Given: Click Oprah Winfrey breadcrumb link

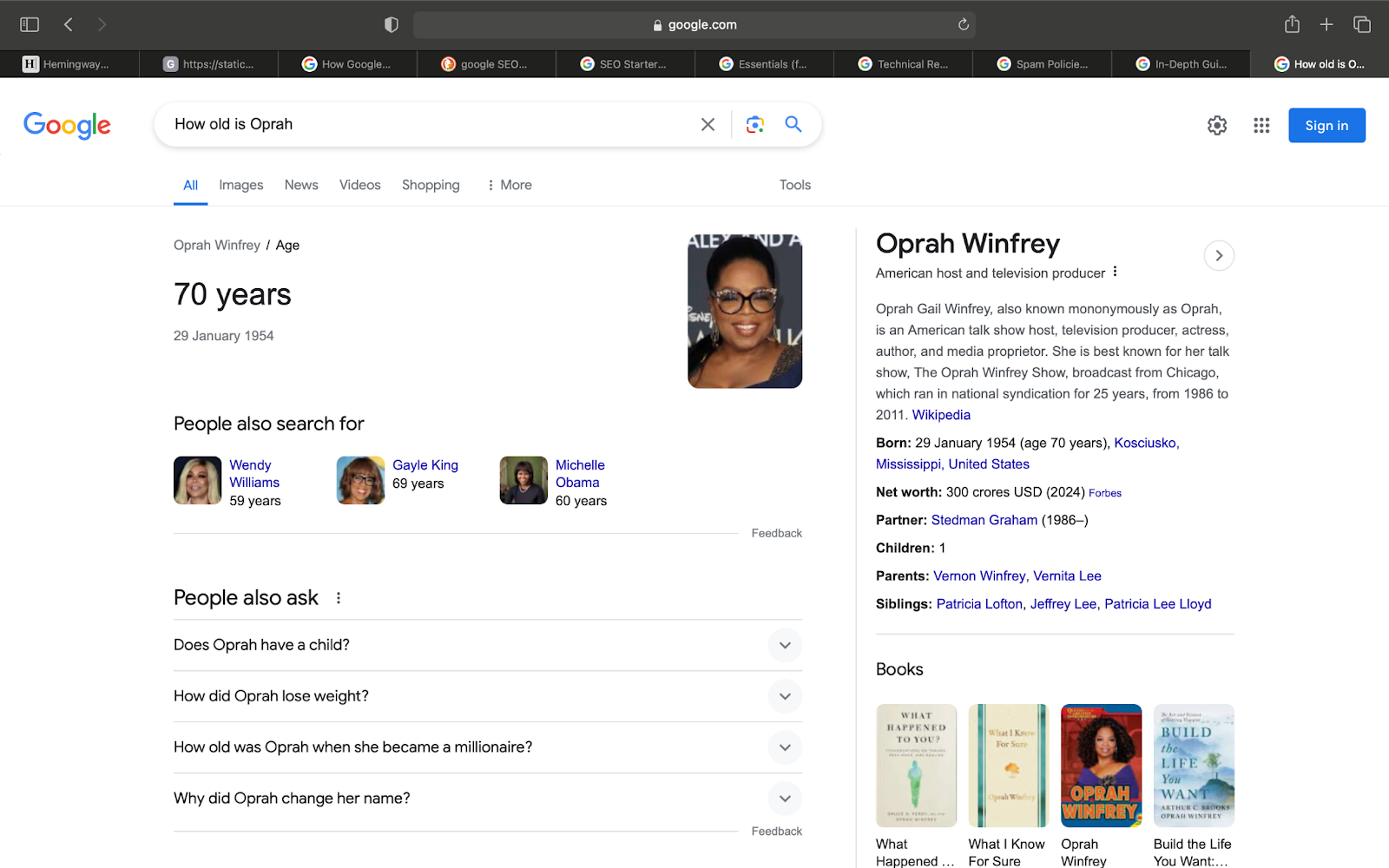Looking at the screenshot, I should [217, 246].
